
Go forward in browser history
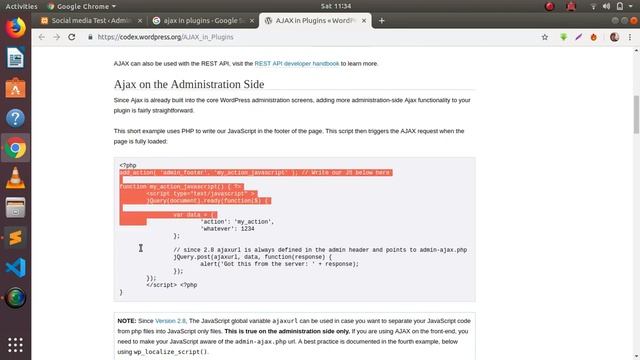[56, 37]
